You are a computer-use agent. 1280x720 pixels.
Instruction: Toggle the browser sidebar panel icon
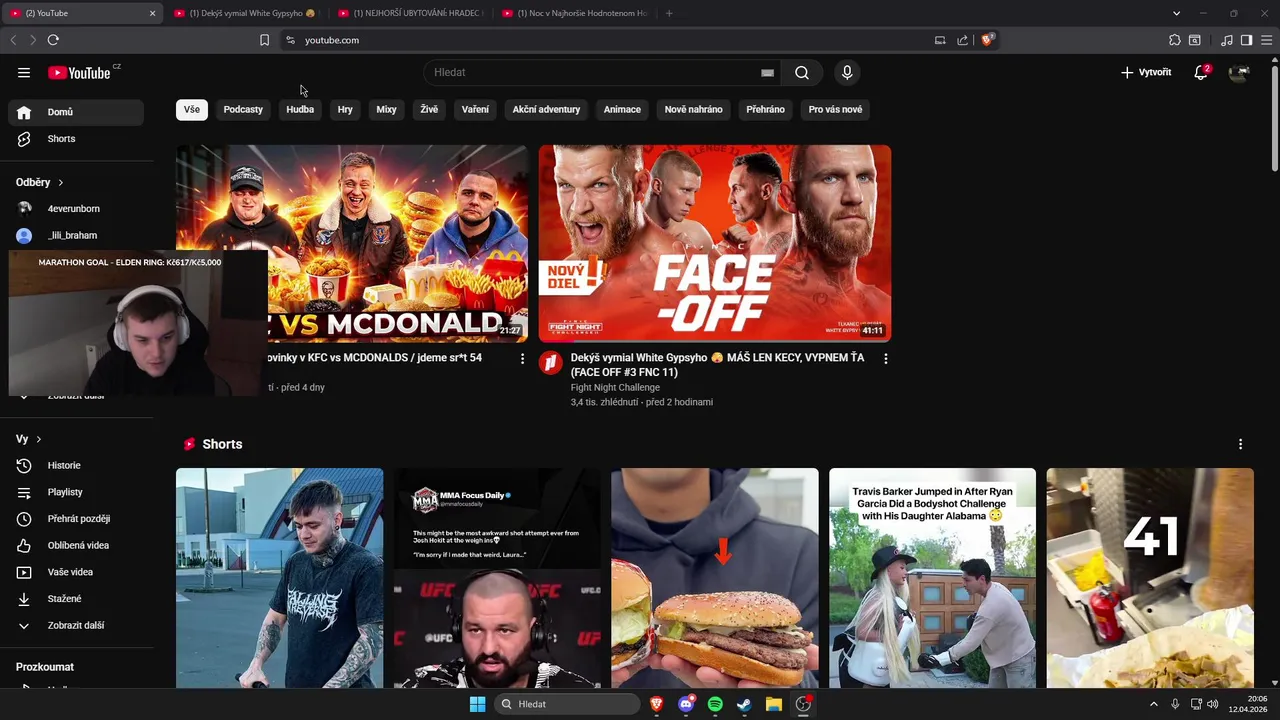[x=1246, y=40]
